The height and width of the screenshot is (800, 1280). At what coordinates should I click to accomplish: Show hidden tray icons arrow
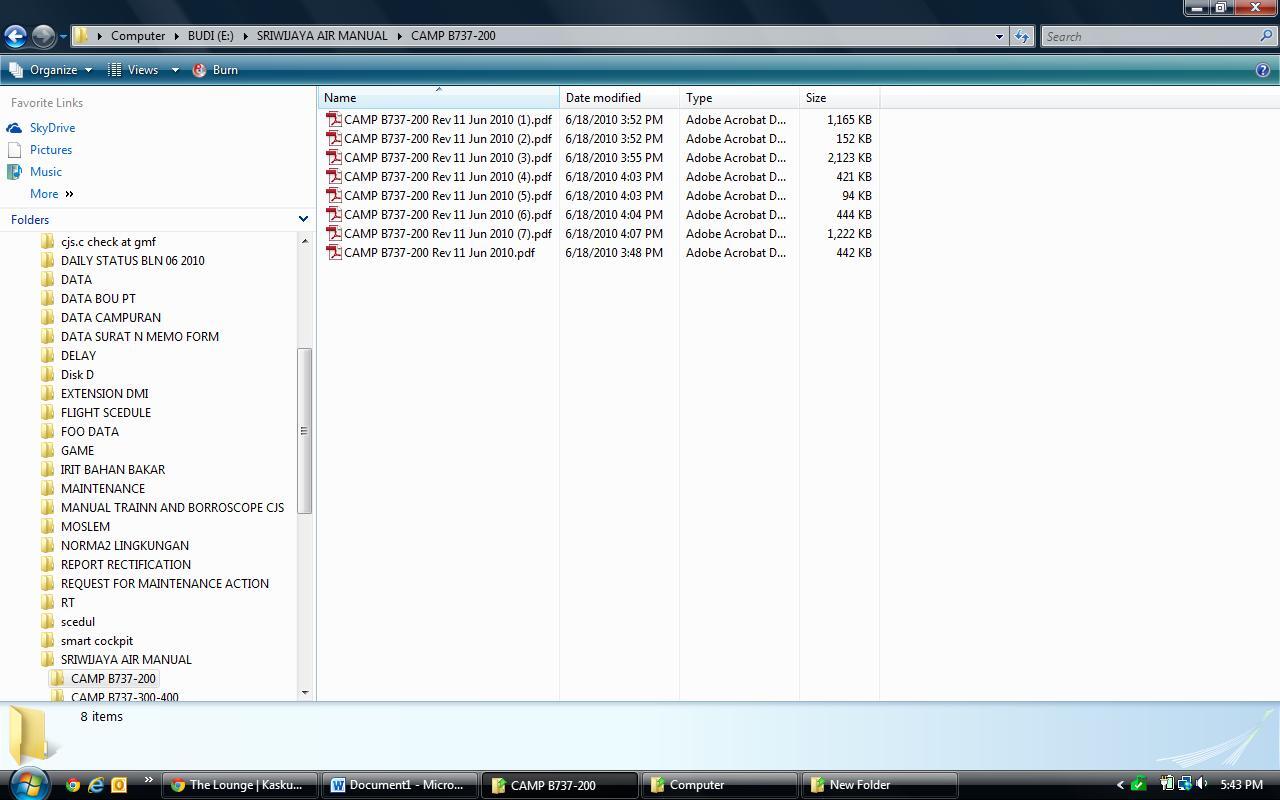[1120, 785]
